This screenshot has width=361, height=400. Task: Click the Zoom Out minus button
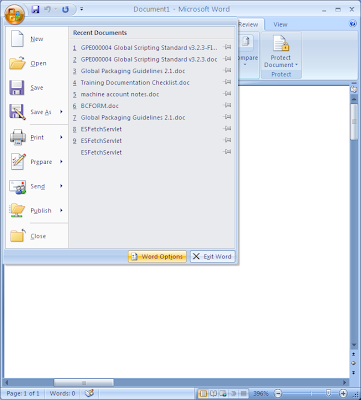[x=278, y=394]
